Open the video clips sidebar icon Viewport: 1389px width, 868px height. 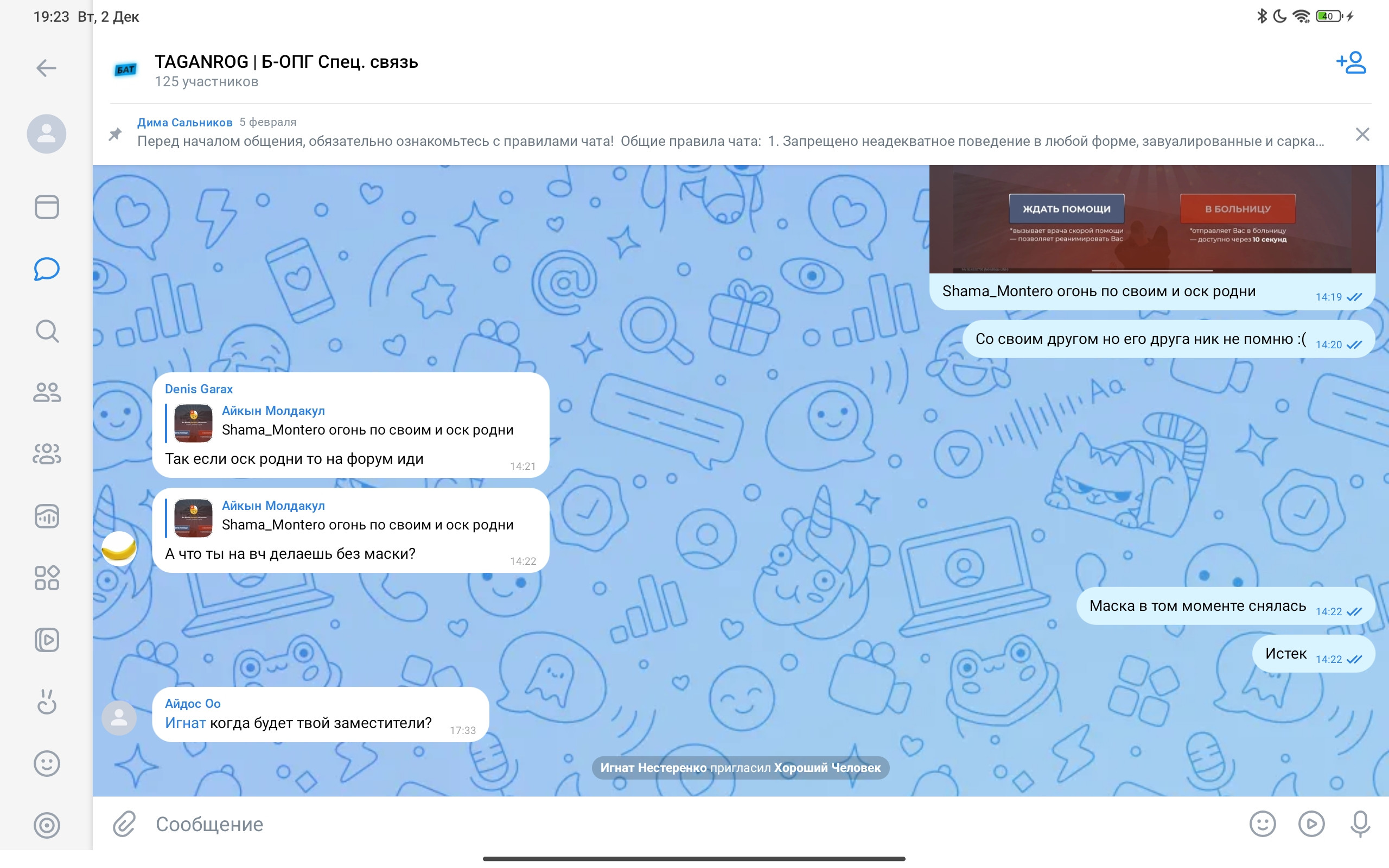[x=47, y=640]
